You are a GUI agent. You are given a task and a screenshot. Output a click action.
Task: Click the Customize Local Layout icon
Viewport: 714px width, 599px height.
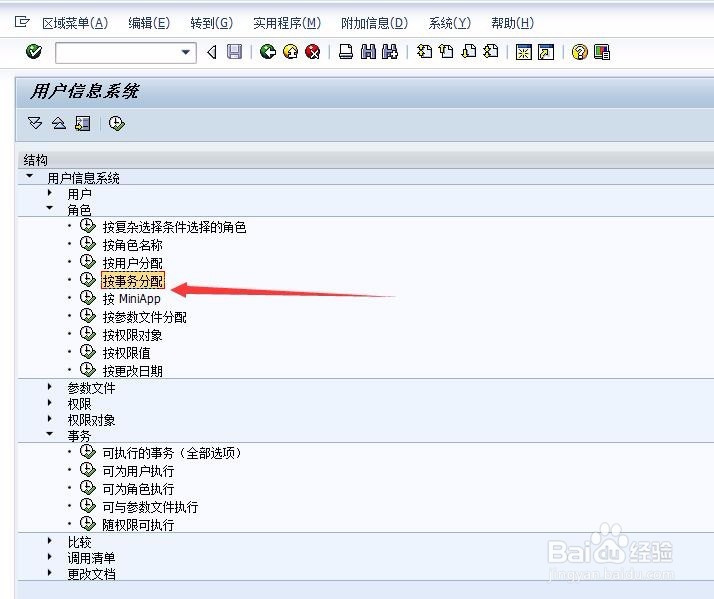[x=602, y=52]
